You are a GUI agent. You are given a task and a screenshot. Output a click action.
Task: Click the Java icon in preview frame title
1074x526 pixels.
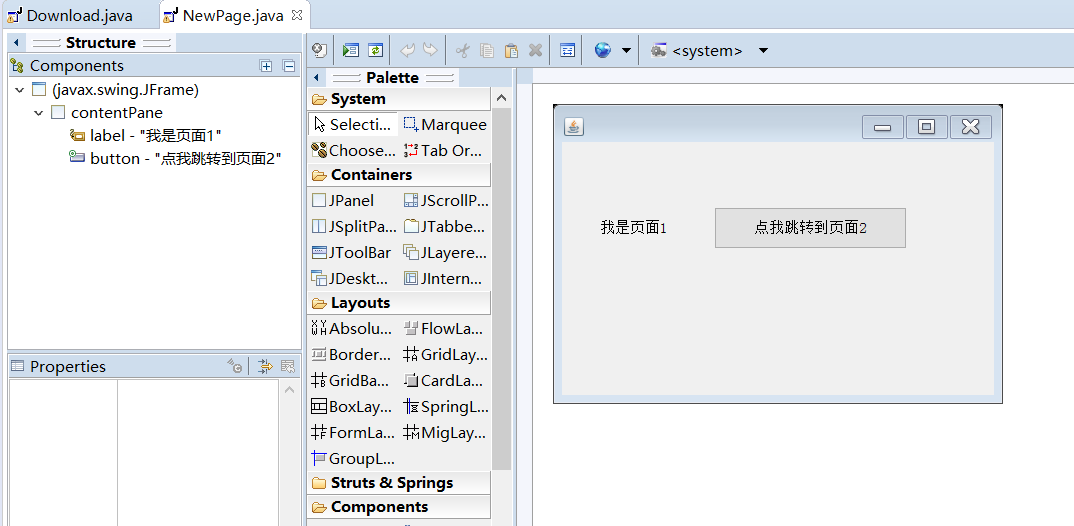[x=574, y=127]
